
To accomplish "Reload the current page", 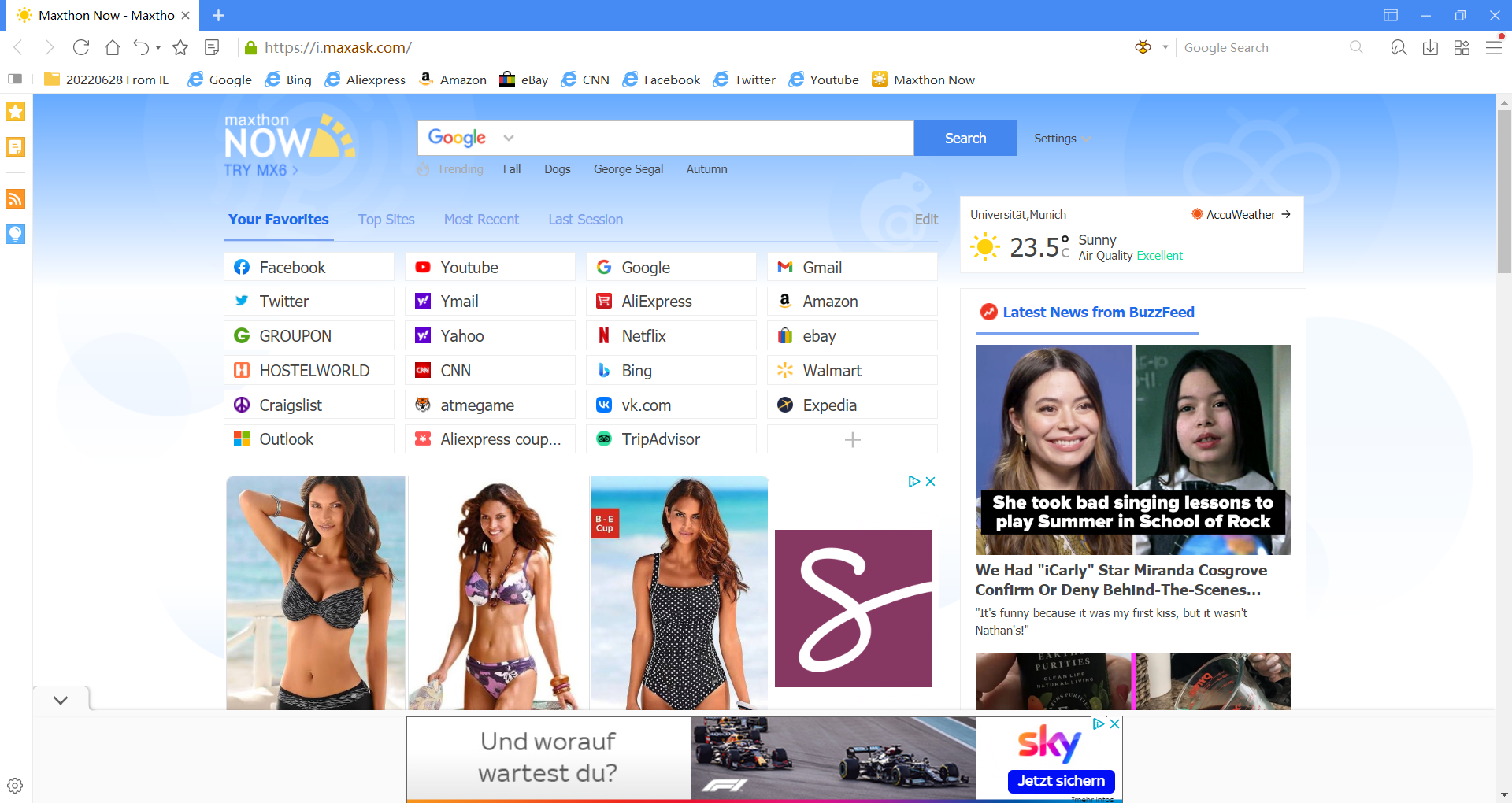I will coord(81,48).
